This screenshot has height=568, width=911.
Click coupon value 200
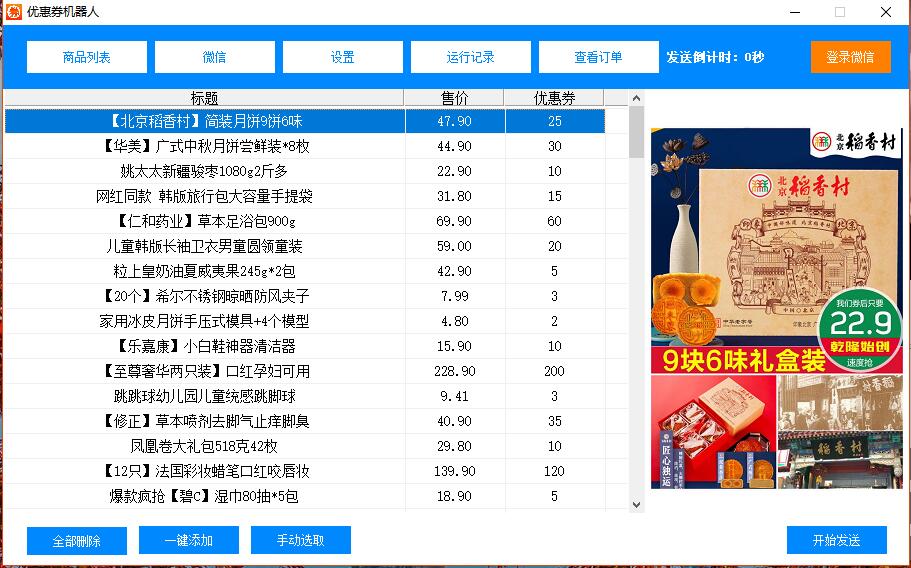pyautogui.click(x=555, y=371)
